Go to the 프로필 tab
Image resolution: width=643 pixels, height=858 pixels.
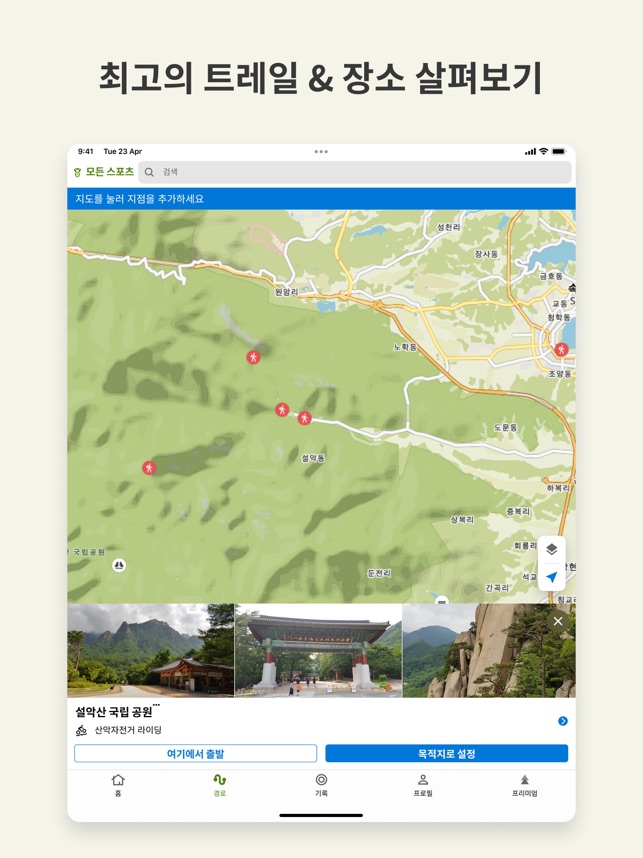pos(423,785)
